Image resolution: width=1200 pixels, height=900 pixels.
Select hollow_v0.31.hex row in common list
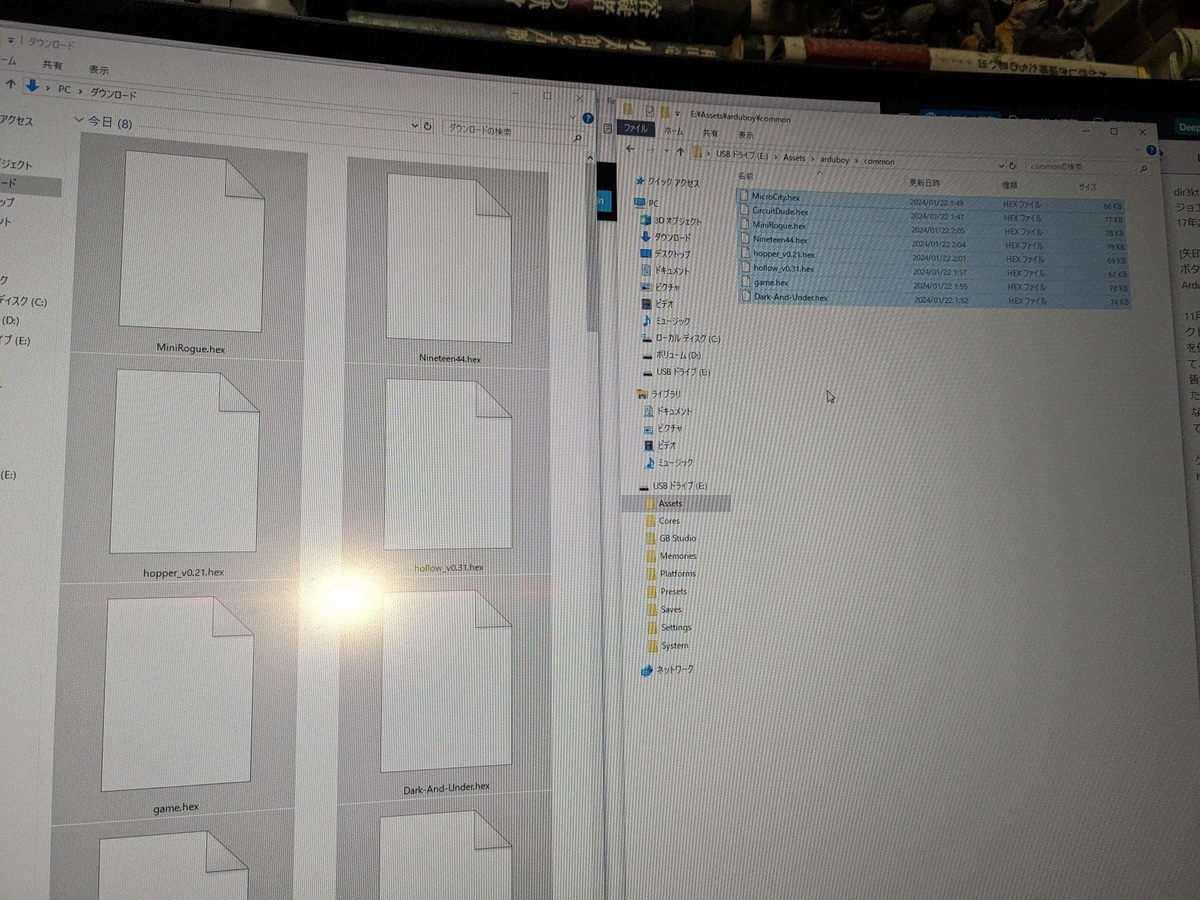tap(934, 270)
